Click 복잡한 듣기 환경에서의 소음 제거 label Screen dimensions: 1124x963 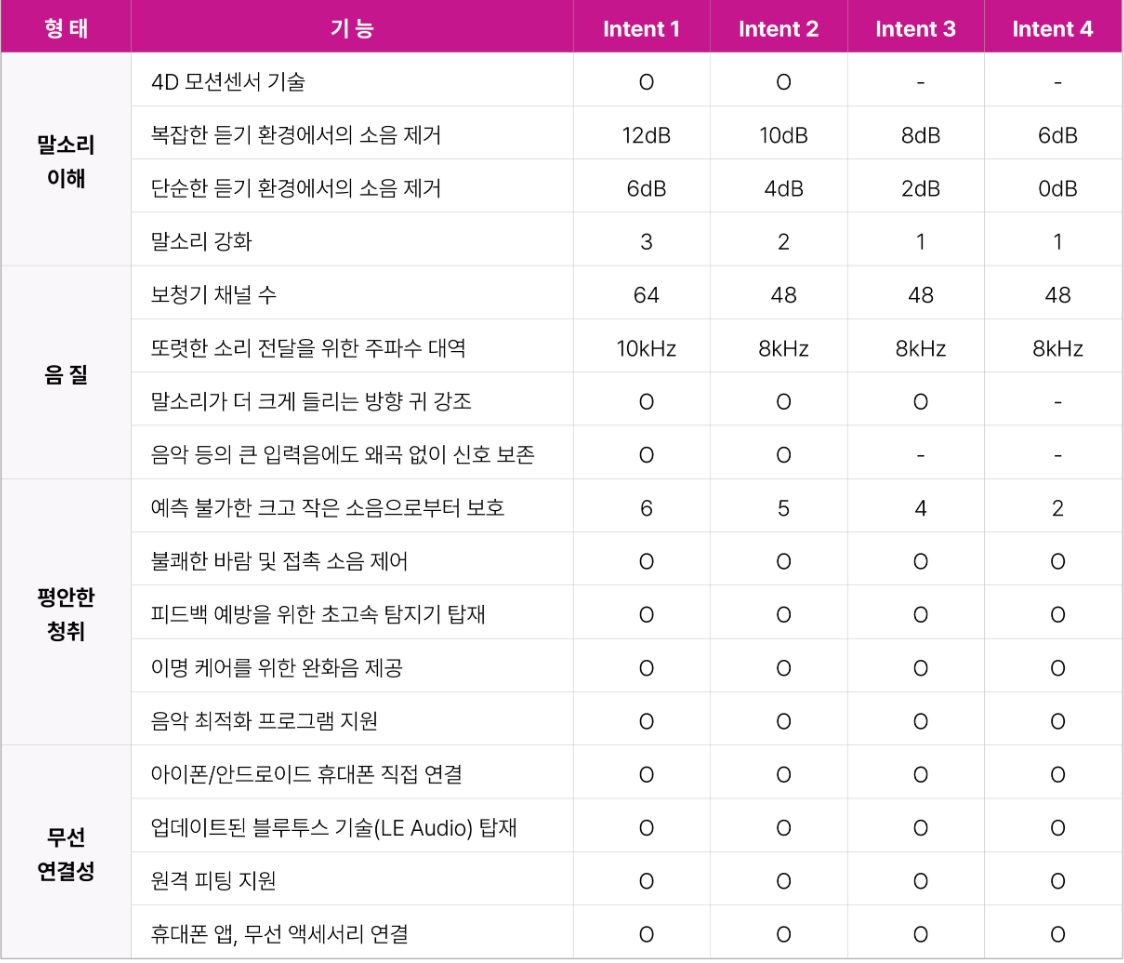coord(296,135)
